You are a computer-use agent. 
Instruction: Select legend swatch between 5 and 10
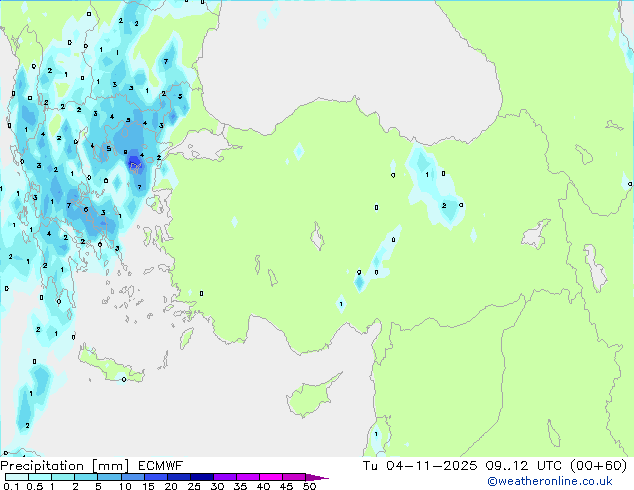tap(109, 477)
